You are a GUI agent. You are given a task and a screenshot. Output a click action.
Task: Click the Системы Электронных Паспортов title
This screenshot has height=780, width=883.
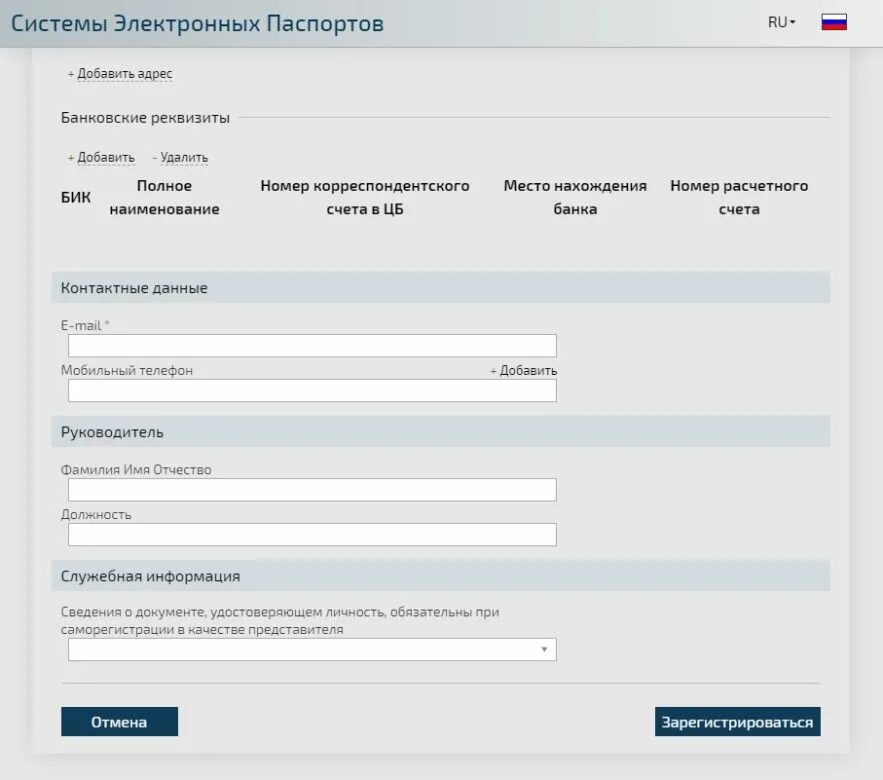pyautogui.click(x=197, y=23)
